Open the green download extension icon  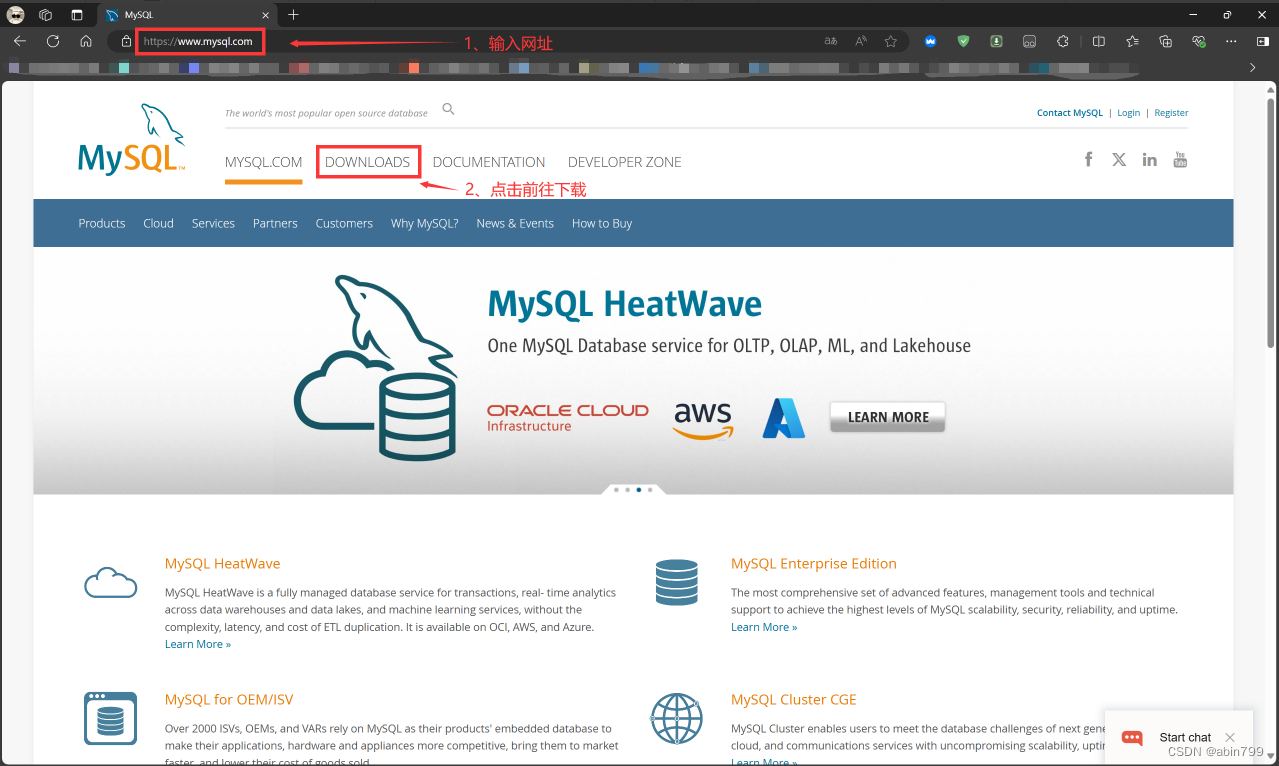pos(996,41)
